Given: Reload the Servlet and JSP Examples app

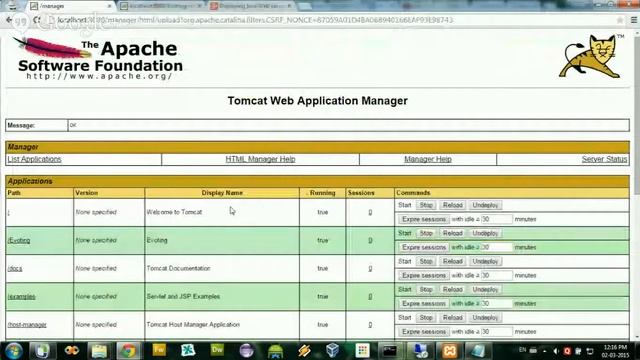Looking at the screenshot, I should tap(453, 290).
